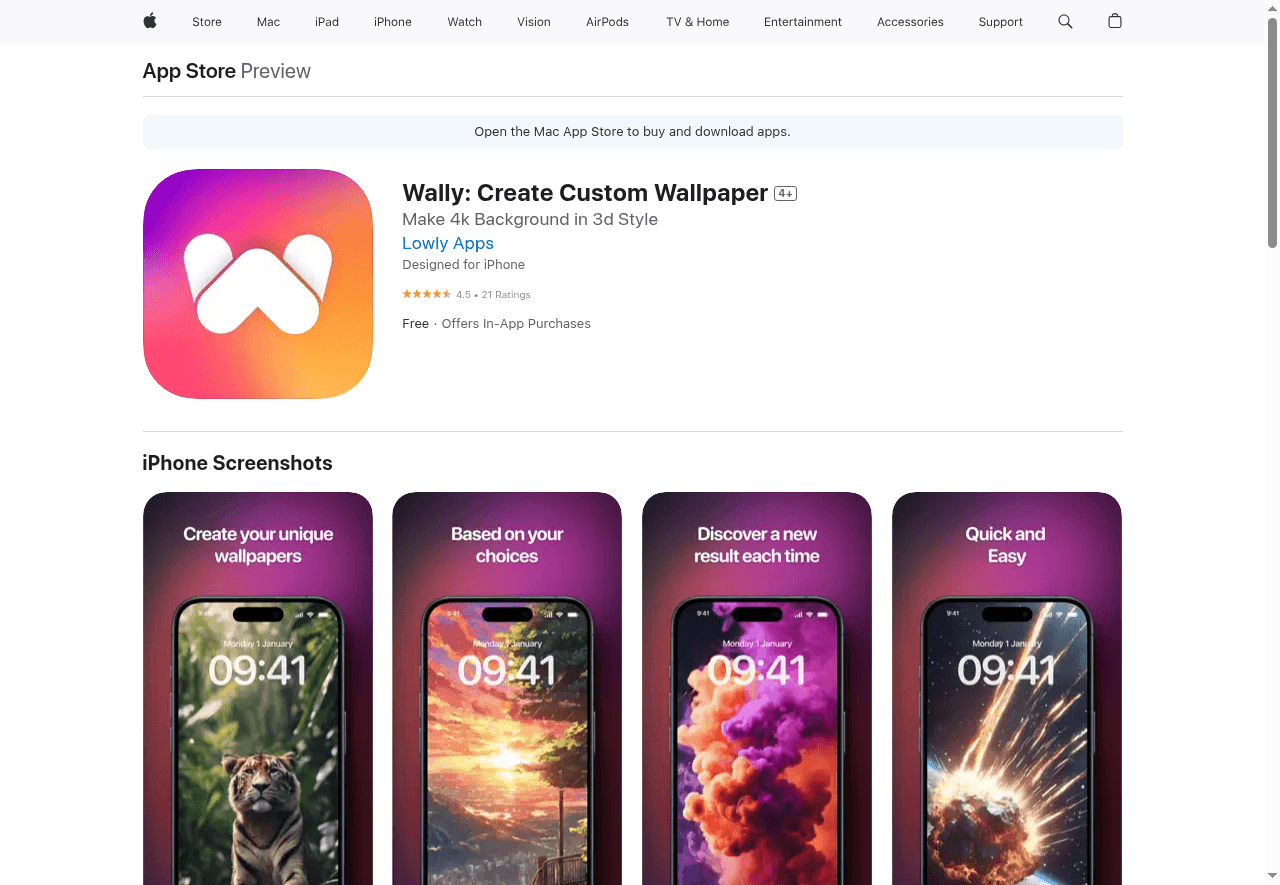Image resolution: width=1280 pixels, height=885 pixels.
Task: Click the Wally app icon
Action: click(258, 284)
